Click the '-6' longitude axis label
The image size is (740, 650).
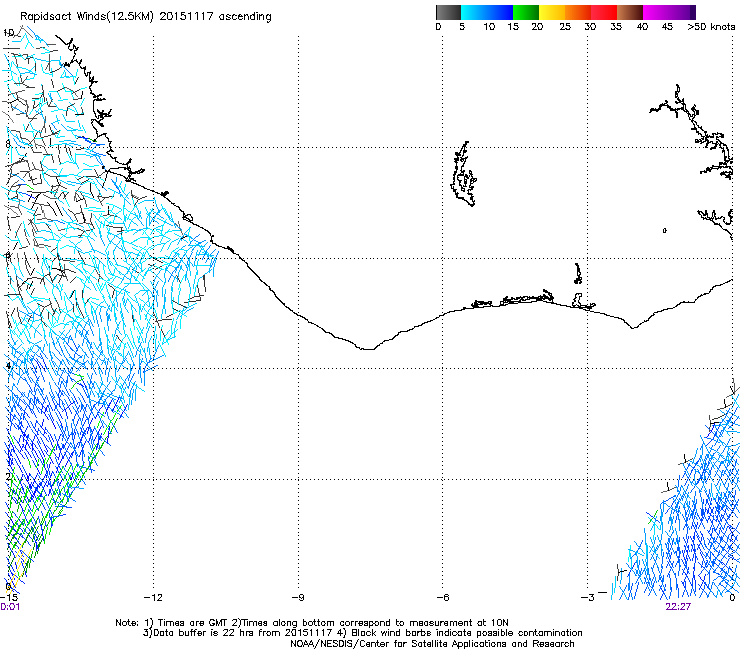coord(443,598)
